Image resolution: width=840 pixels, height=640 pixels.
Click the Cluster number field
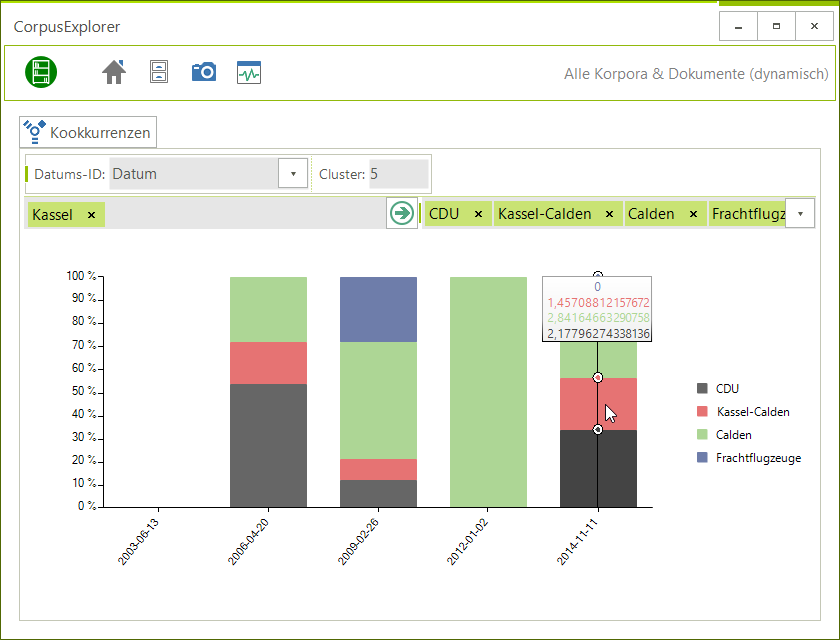[x=398, y=174]
